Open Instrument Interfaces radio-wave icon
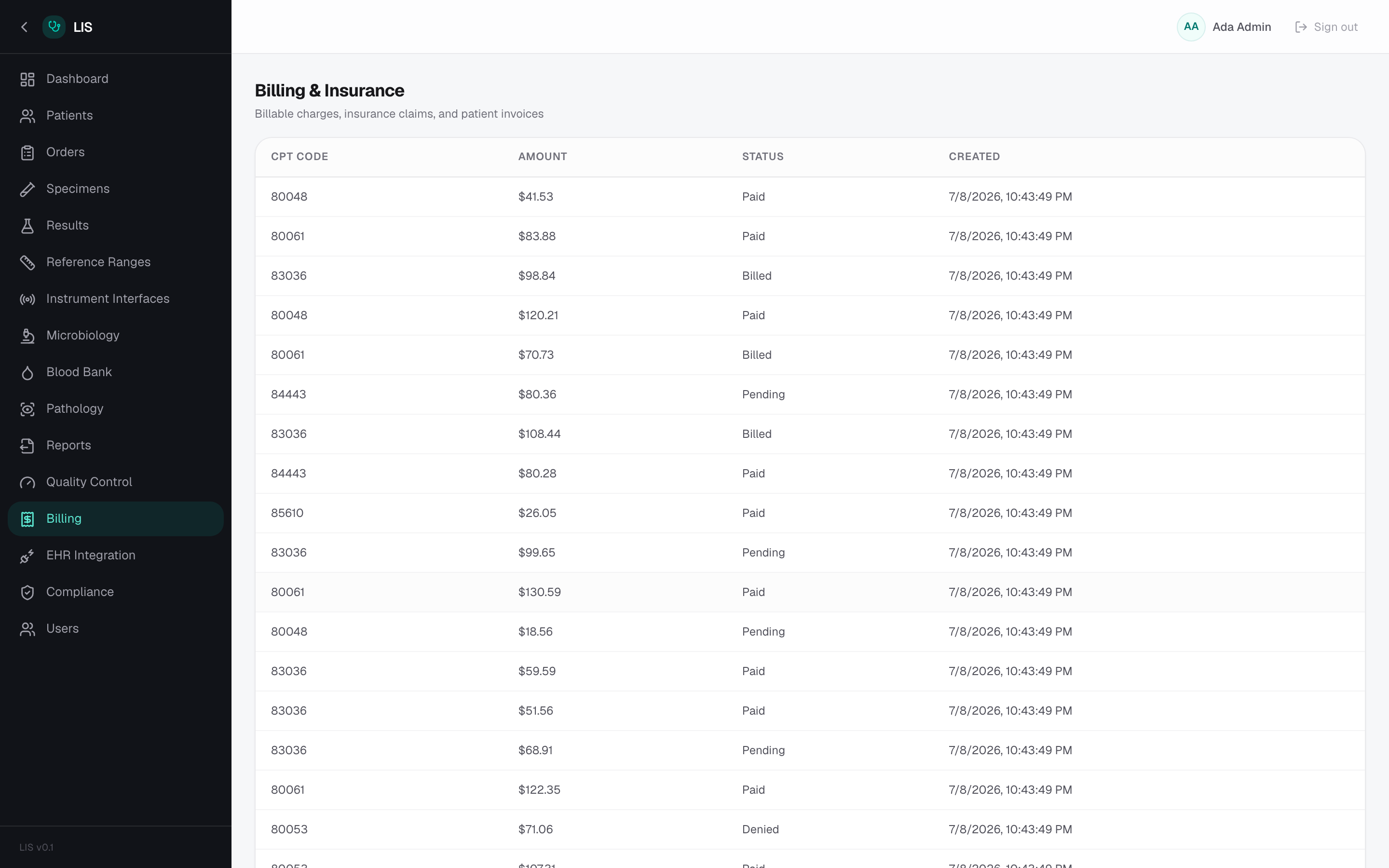Screen dimensions: 1389x868 click(27, 299)
